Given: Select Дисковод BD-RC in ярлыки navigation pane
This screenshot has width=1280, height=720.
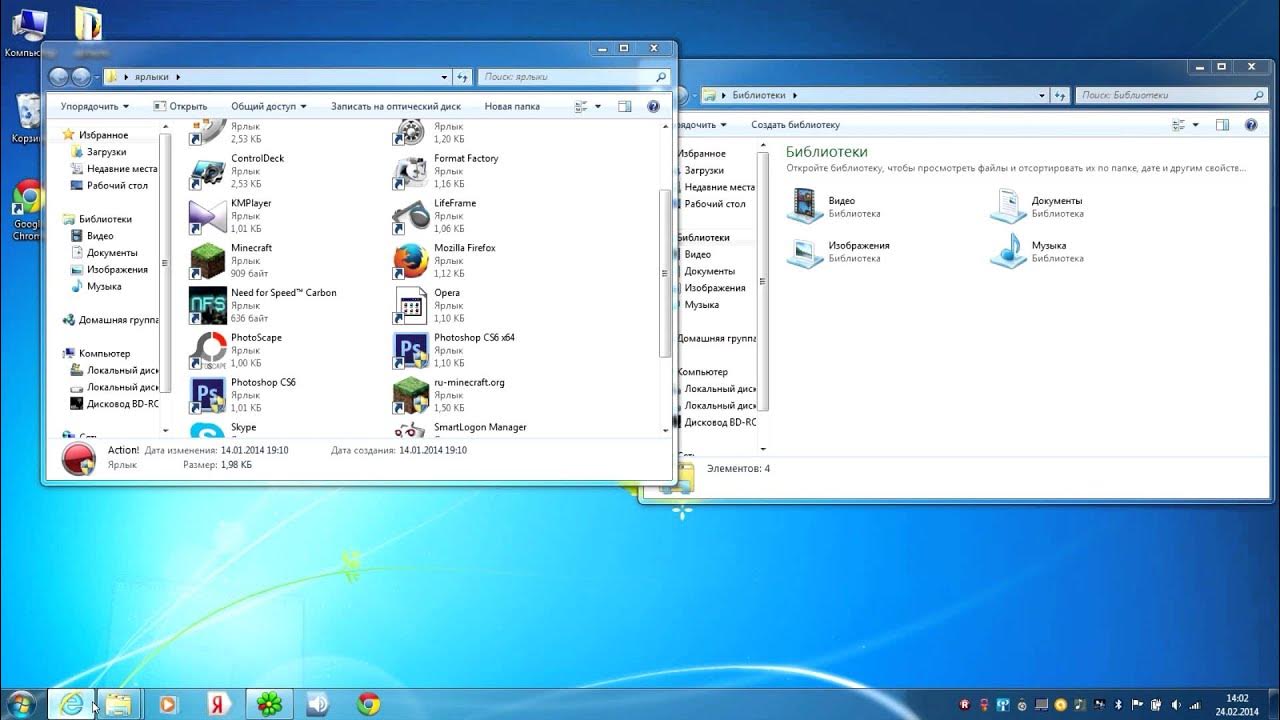Looking at the screenshot, I should pos(114,404).
